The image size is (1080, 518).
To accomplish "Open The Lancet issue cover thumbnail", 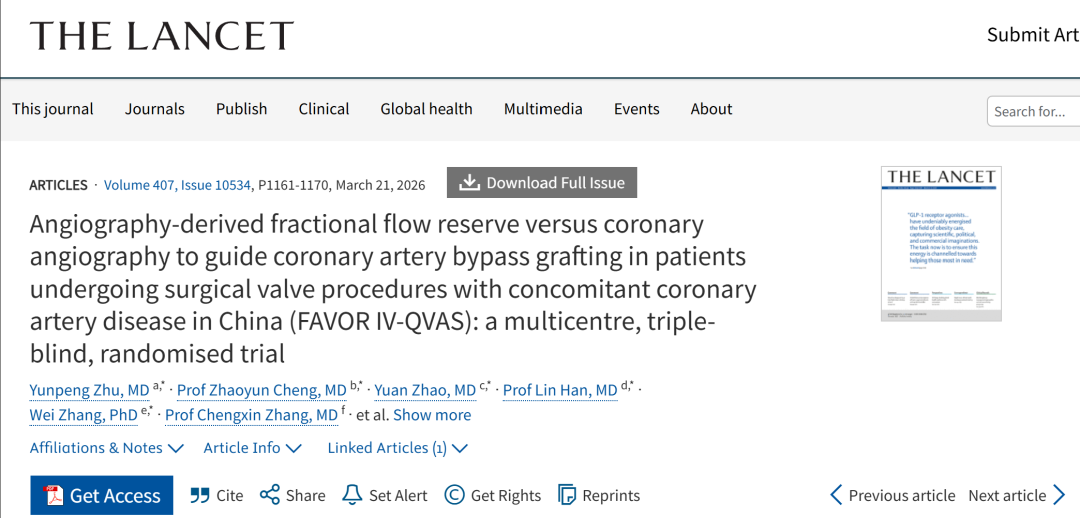I will coord(941,243).
